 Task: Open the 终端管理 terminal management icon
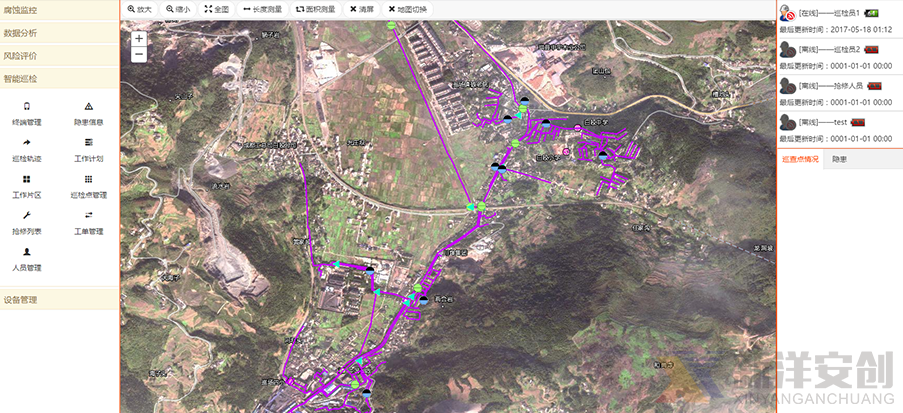27,106
